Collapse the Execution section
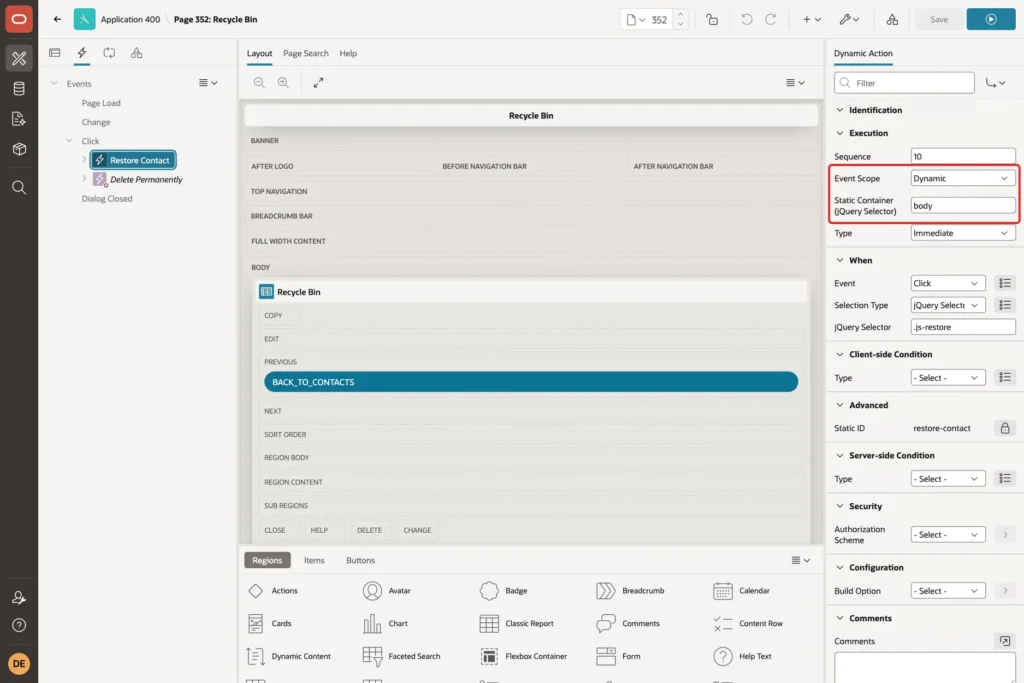This screenshot has width=1024, height=683. [x=840, y=133]
